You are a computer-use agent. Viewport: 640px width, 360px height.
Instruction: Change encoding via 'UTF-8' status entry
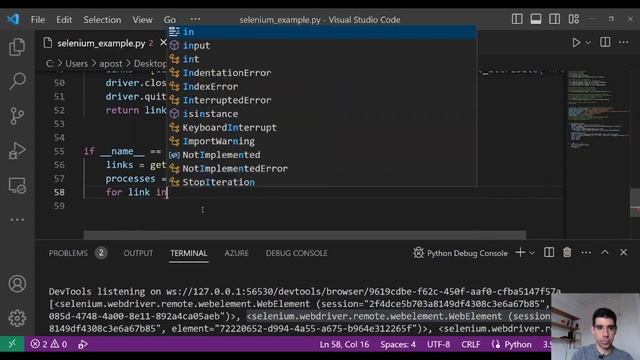tap(438, 344)
